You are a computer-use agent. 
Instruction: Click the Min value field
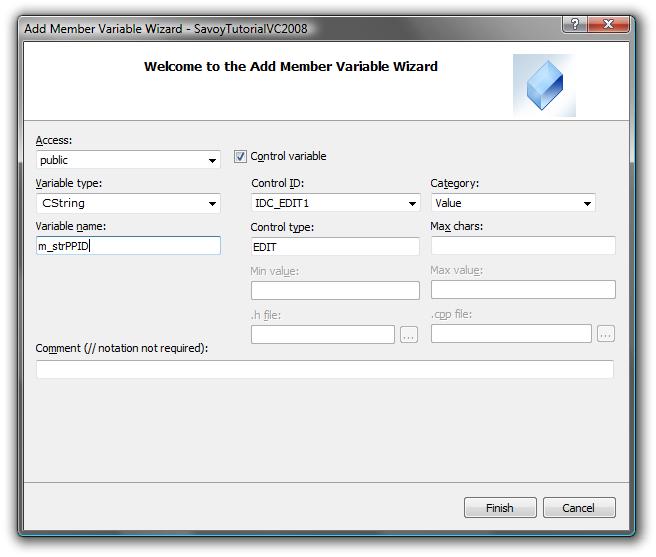point(334,291)
